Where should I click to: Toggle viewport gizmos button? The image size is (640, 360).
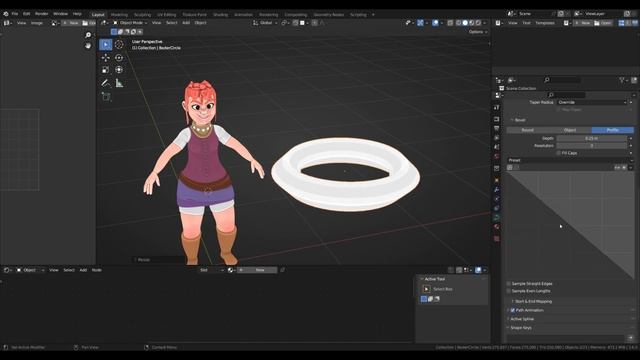pyautogui.click(x=420, y=23)
